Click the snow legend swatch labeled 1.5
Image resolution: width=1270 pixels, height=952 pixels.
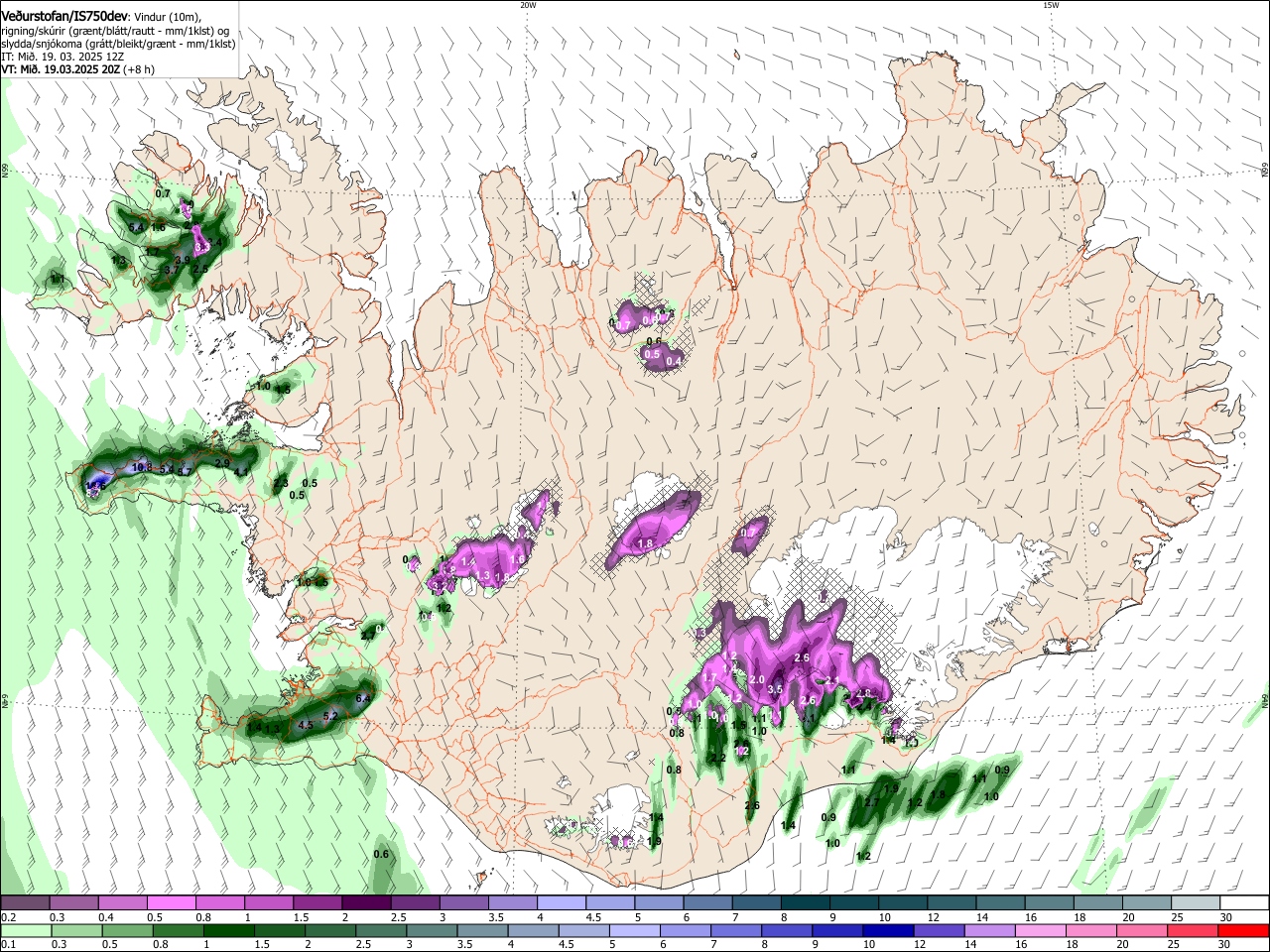(x=317, y=903)
